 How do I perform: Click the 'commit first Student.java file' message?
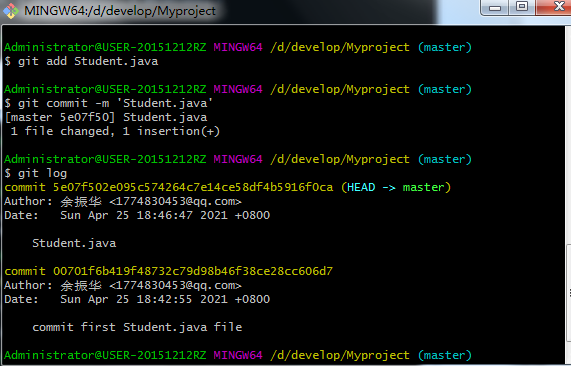point(137,327)
